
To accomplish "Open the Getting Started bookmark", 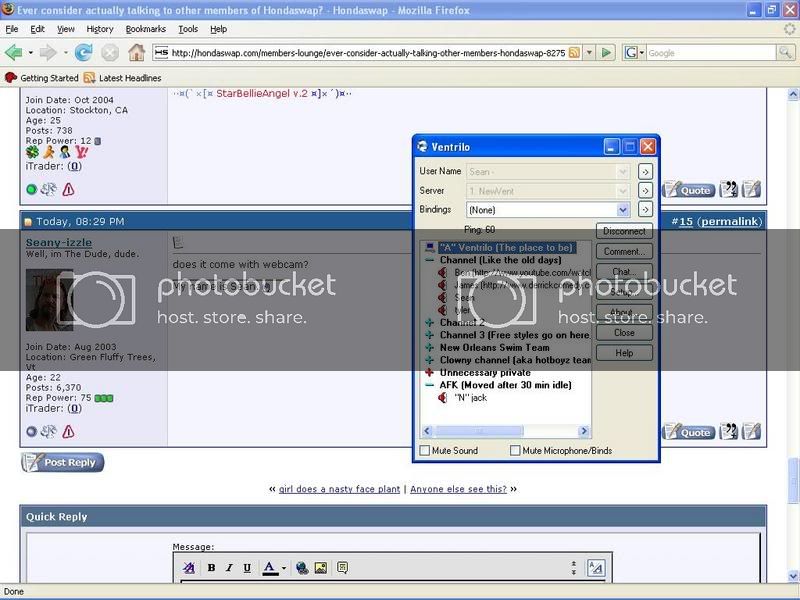I will pos(41,78).
